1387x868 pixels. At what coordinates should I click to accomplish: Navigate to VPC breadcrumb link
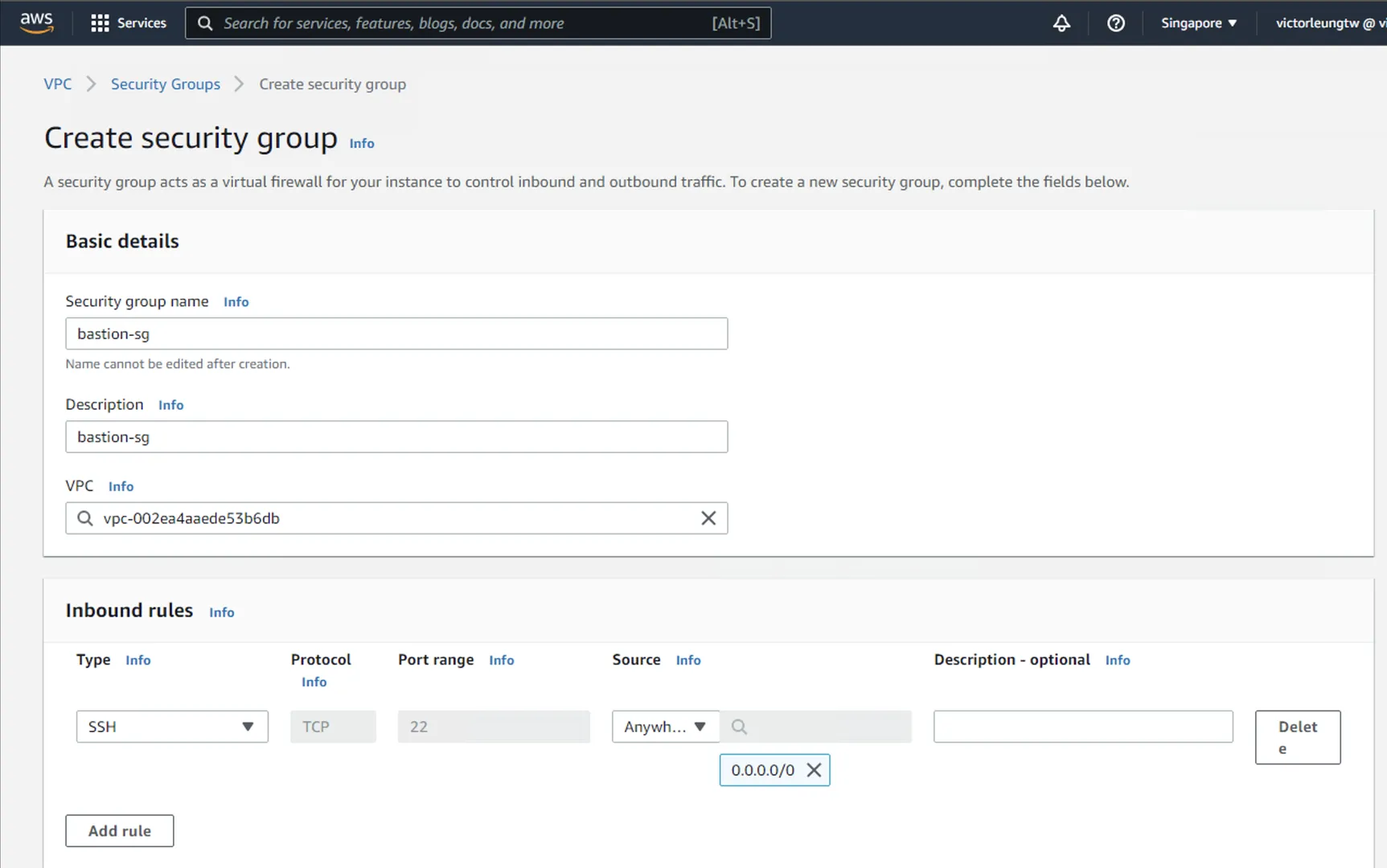pos(57,84)
